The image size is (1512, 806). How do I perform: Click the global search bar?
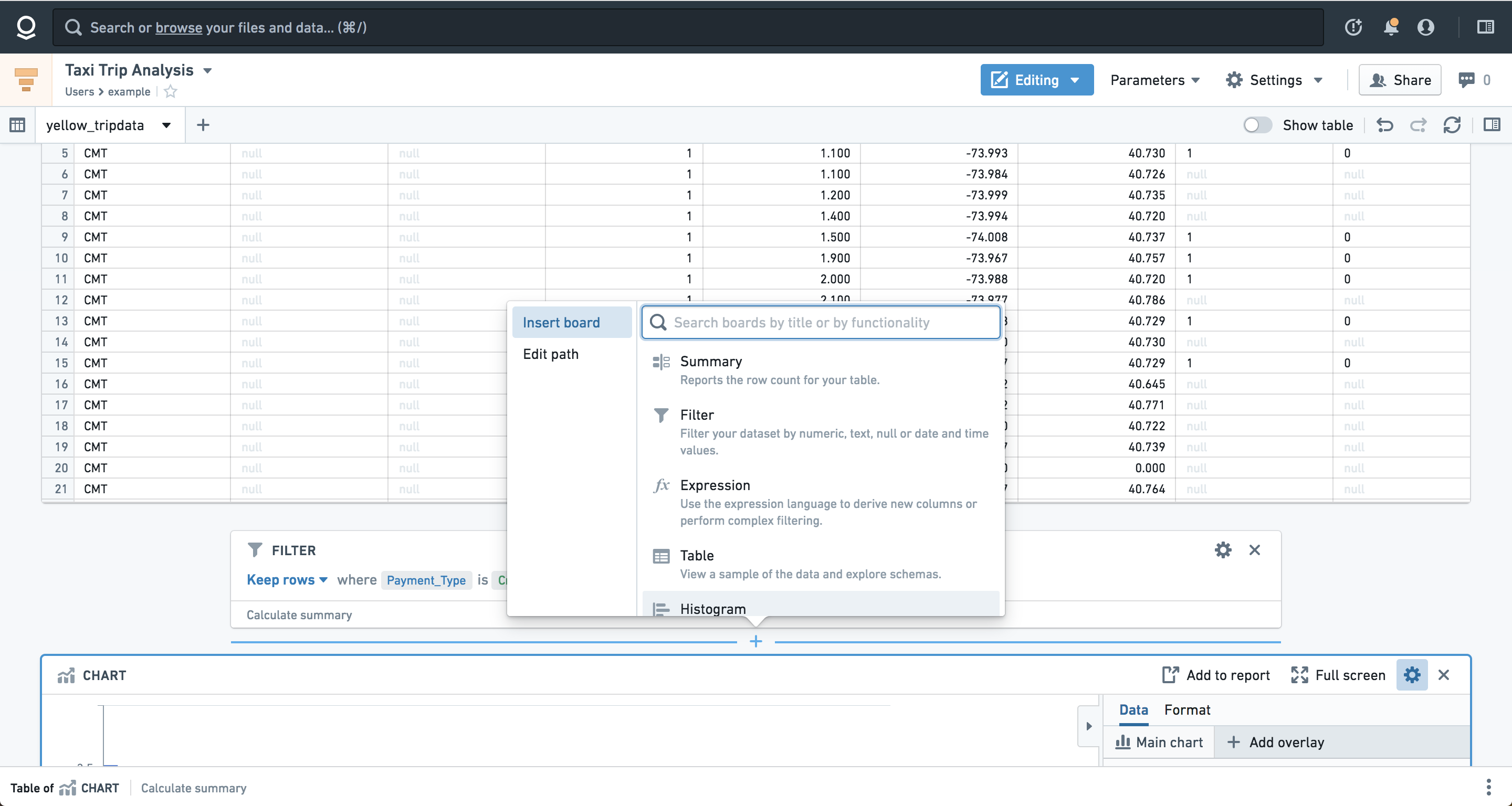[x=688, y=27]
